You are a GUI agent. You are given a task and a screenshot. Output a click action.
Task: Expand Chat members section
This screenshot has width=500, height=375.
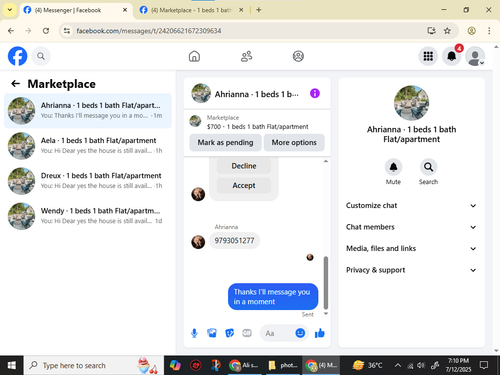[x=411, y=227]
